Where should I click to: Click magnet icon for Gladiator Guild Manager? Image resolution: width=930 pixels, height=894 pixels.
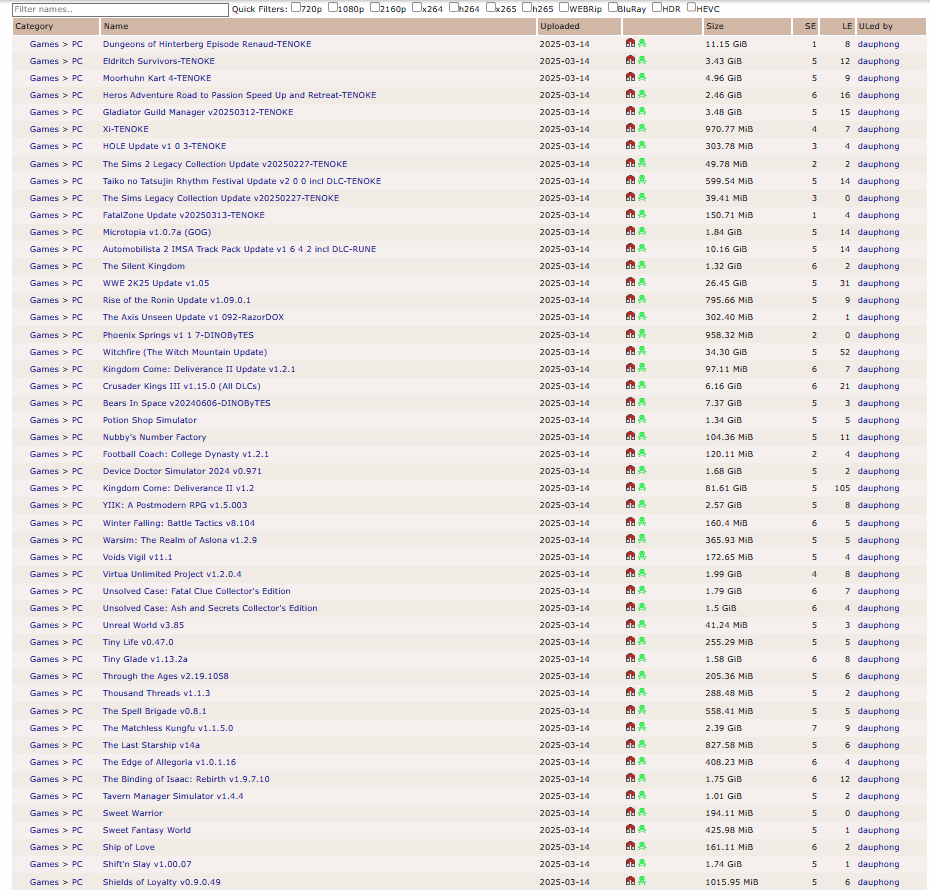[630, 112]
